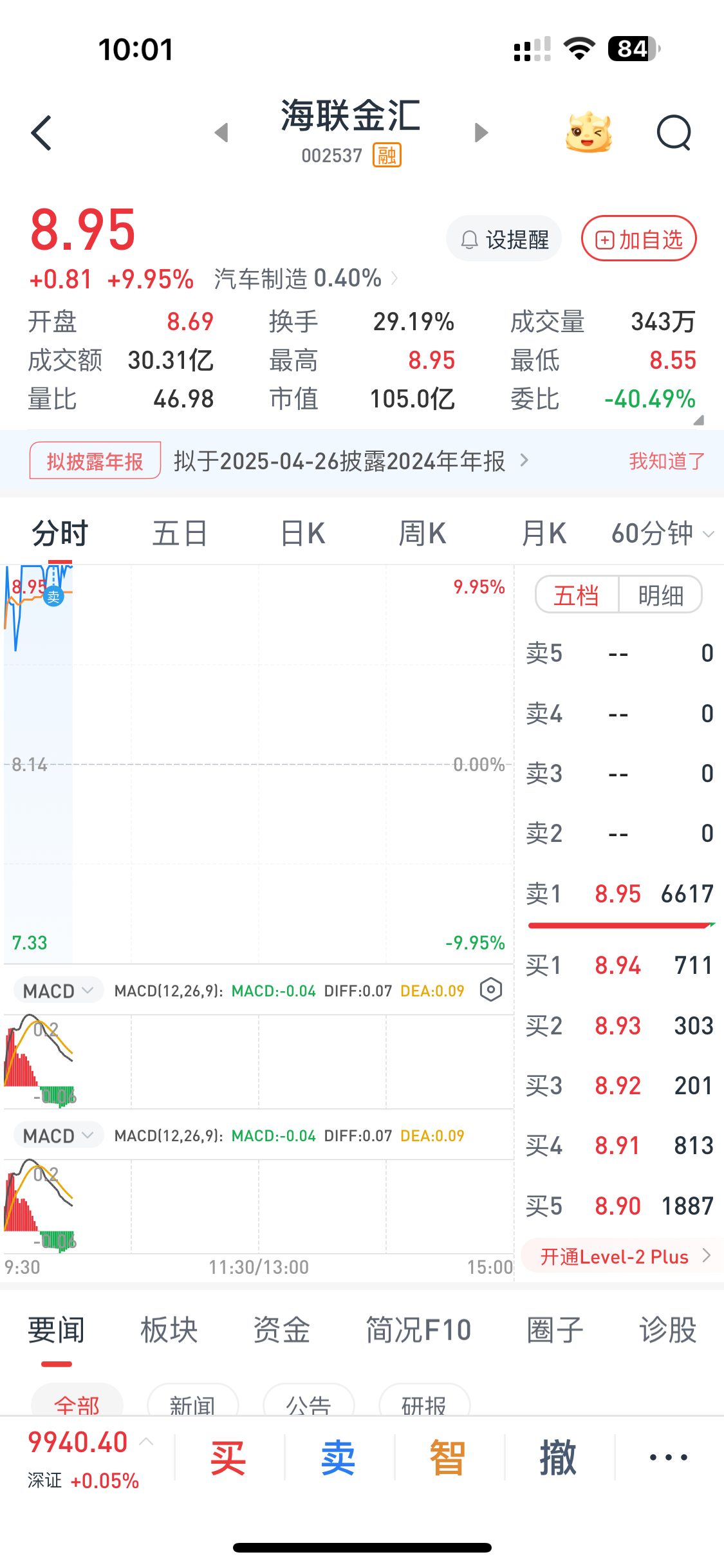Image resolution: width=724 pixels, height=1568 pixels.
Task: Switch to 五日 chart tab
Action: pyautogui.click(x=180, y=534)
